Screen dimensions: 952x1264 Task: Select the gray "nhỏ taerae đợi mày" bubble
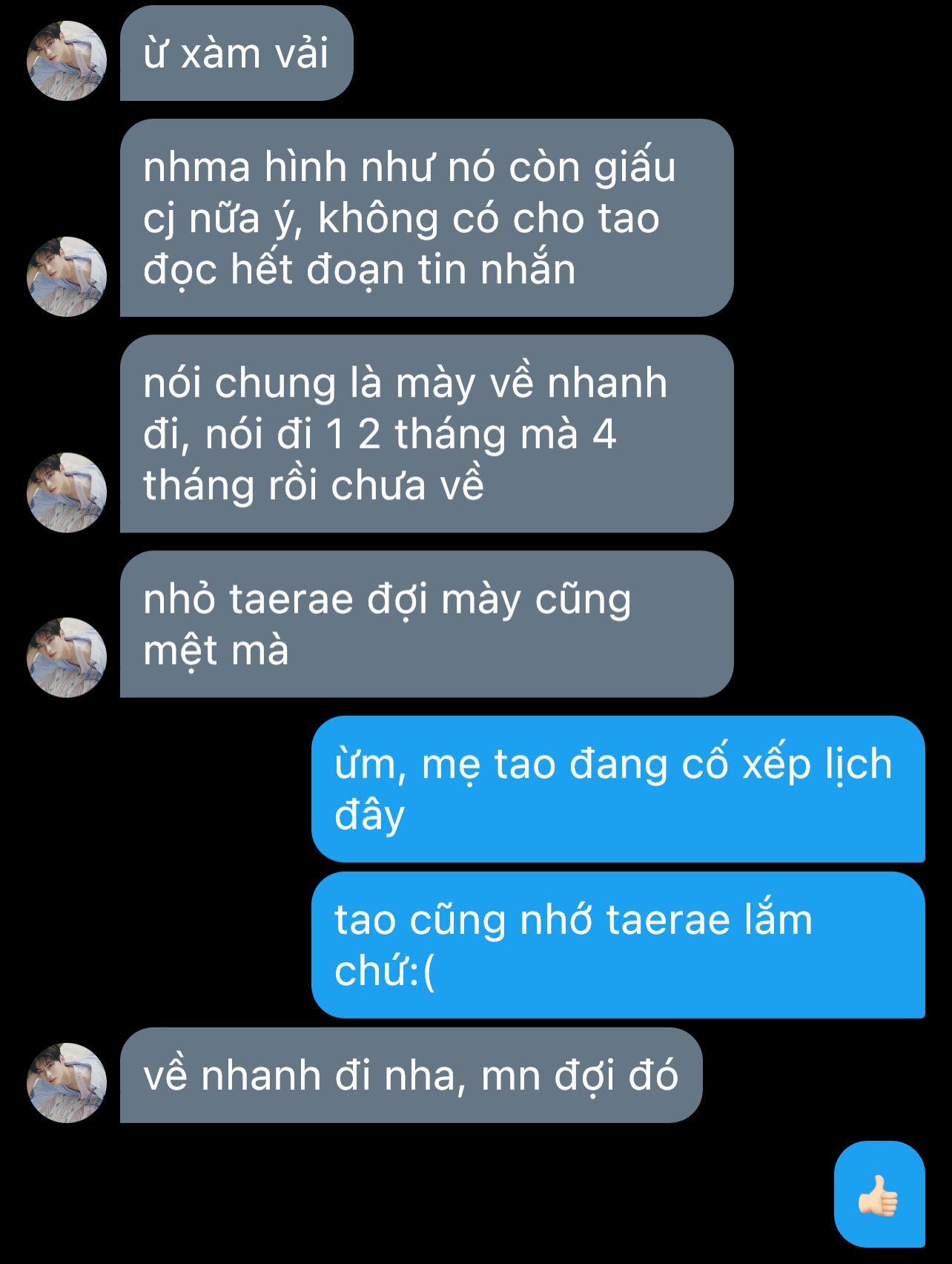(426, 624)
